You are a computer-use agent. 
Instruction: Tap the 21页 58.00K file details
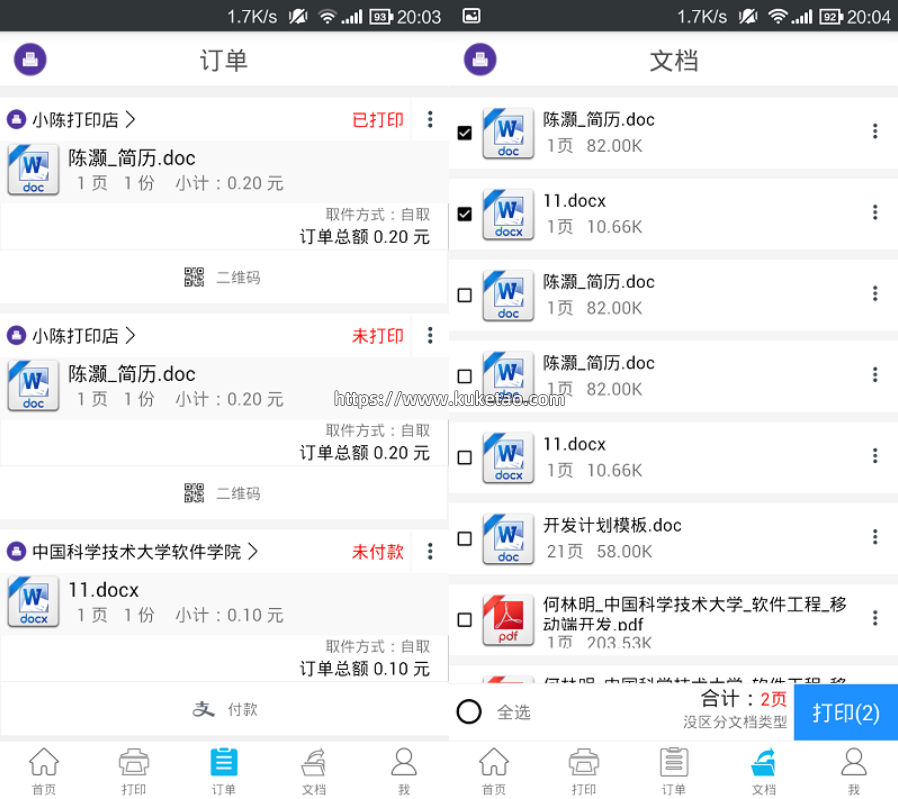click(x=599, y=551)
